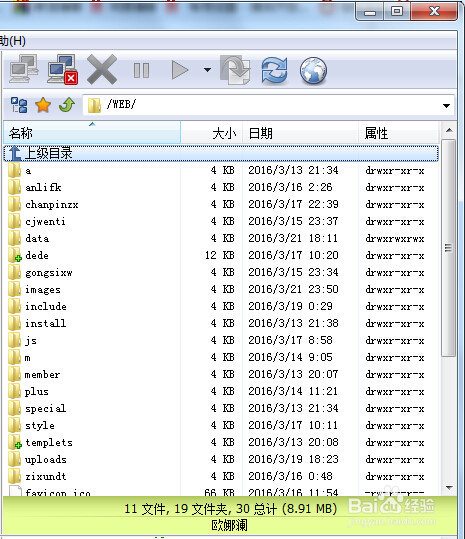Sort by the 大小 column header

tap(212, 133)
